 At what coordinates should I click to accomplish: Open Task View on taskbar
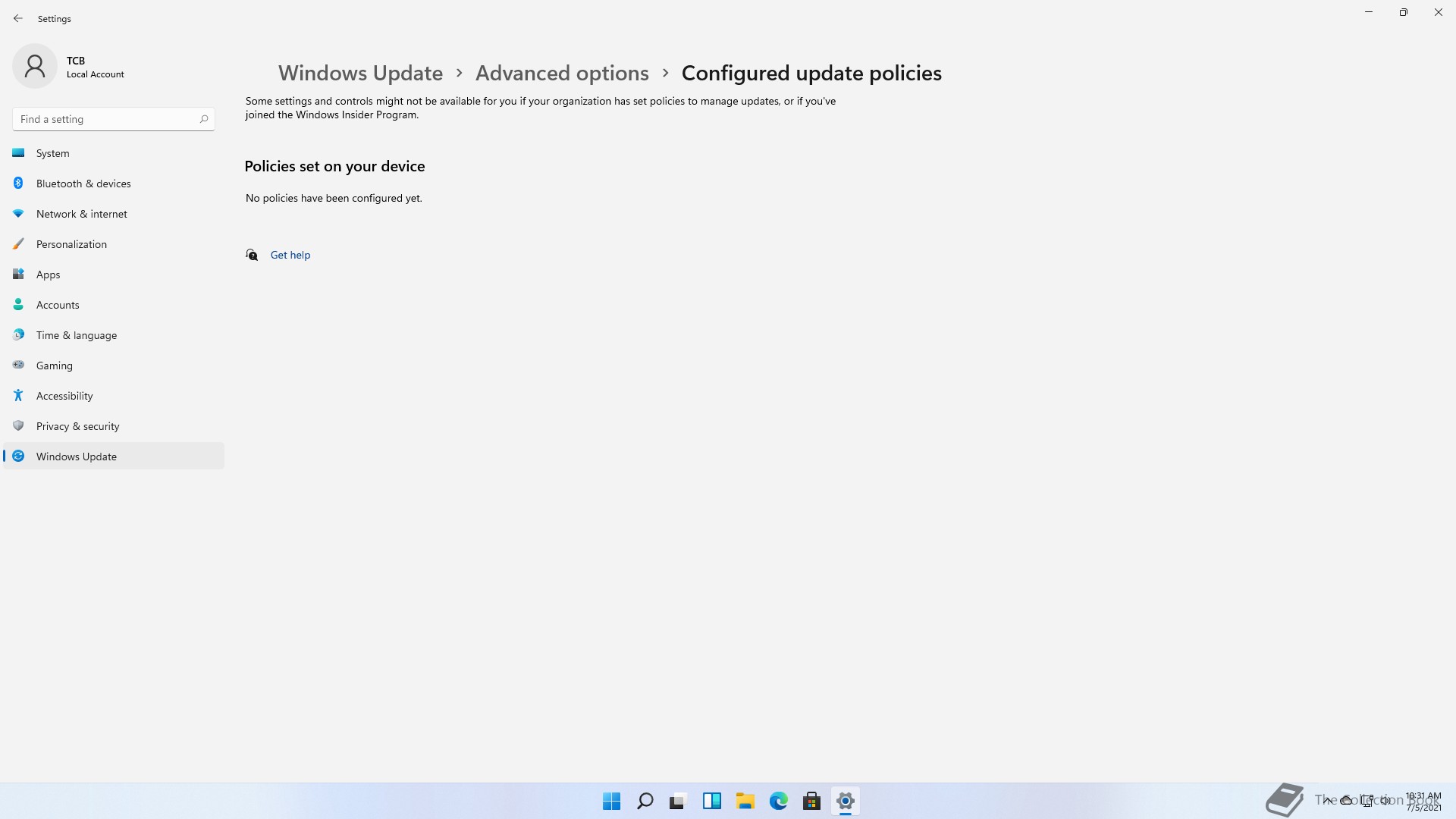coord(678,801)
